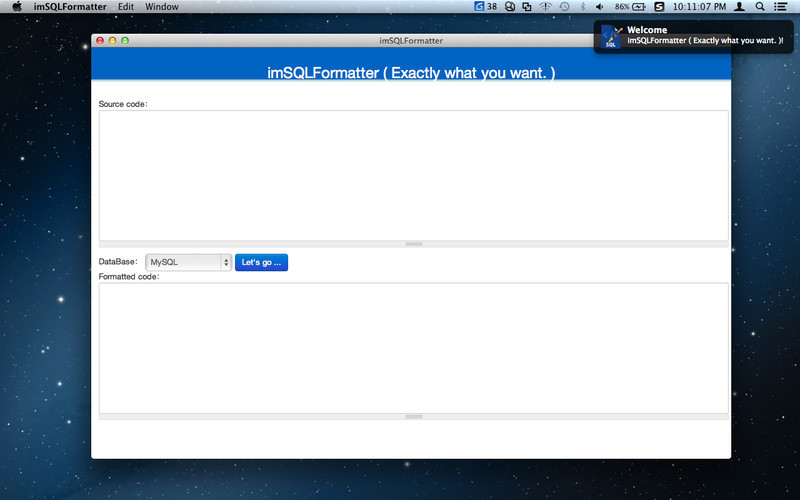Open the Time Machine menu bar icon
This screenshot has height=500, width=800.
[564, 7]
